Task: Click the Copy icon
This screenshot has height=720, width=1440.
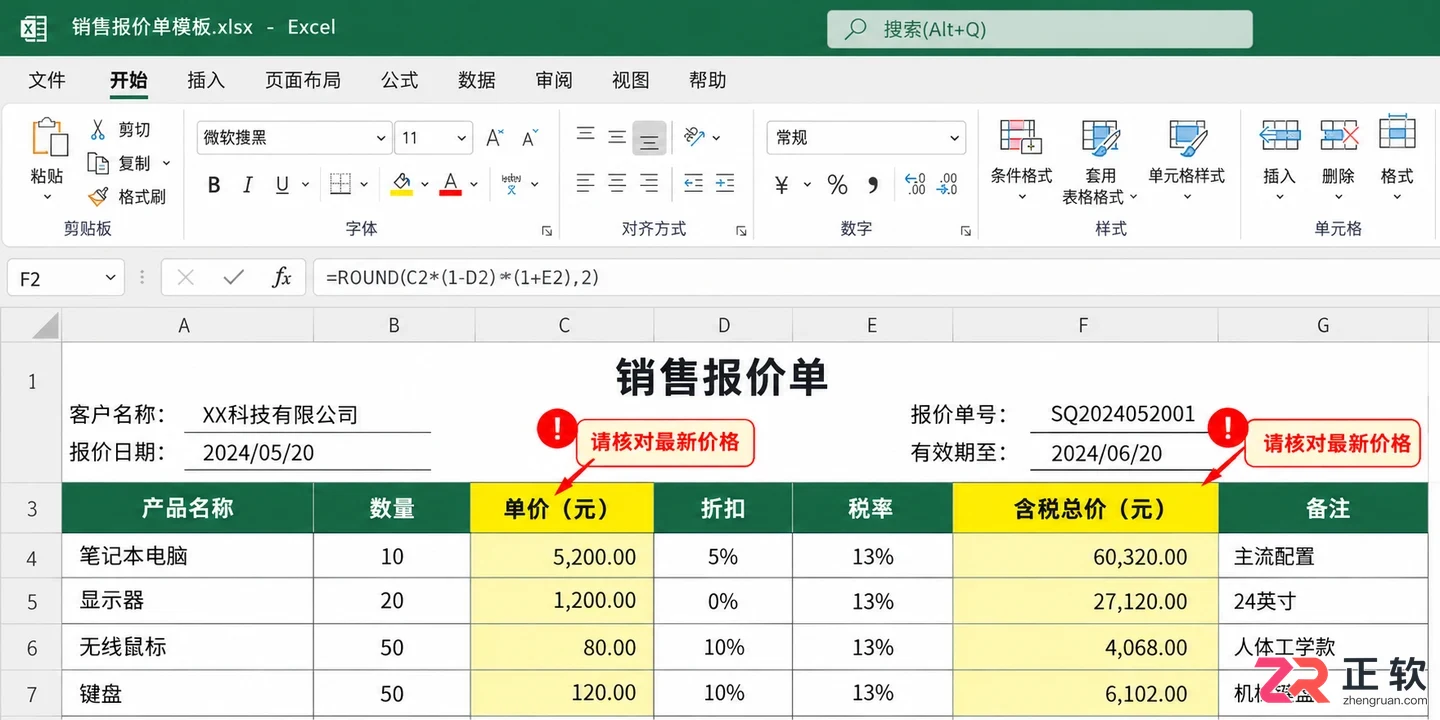Action: click(98, 163)
